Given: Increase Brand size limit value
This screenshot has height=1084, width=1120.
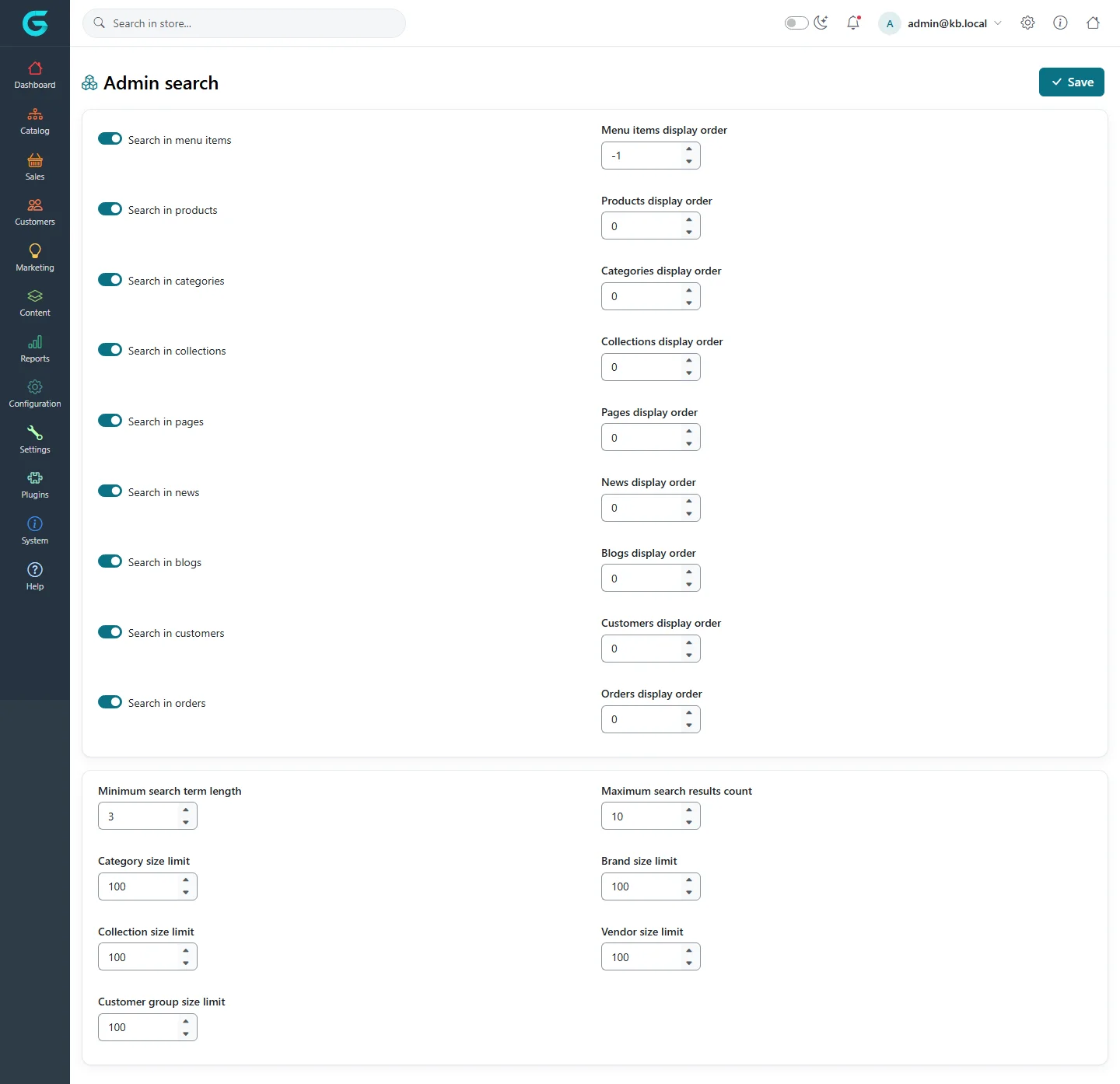Looking at the screenshot, I should click(689, 880).
